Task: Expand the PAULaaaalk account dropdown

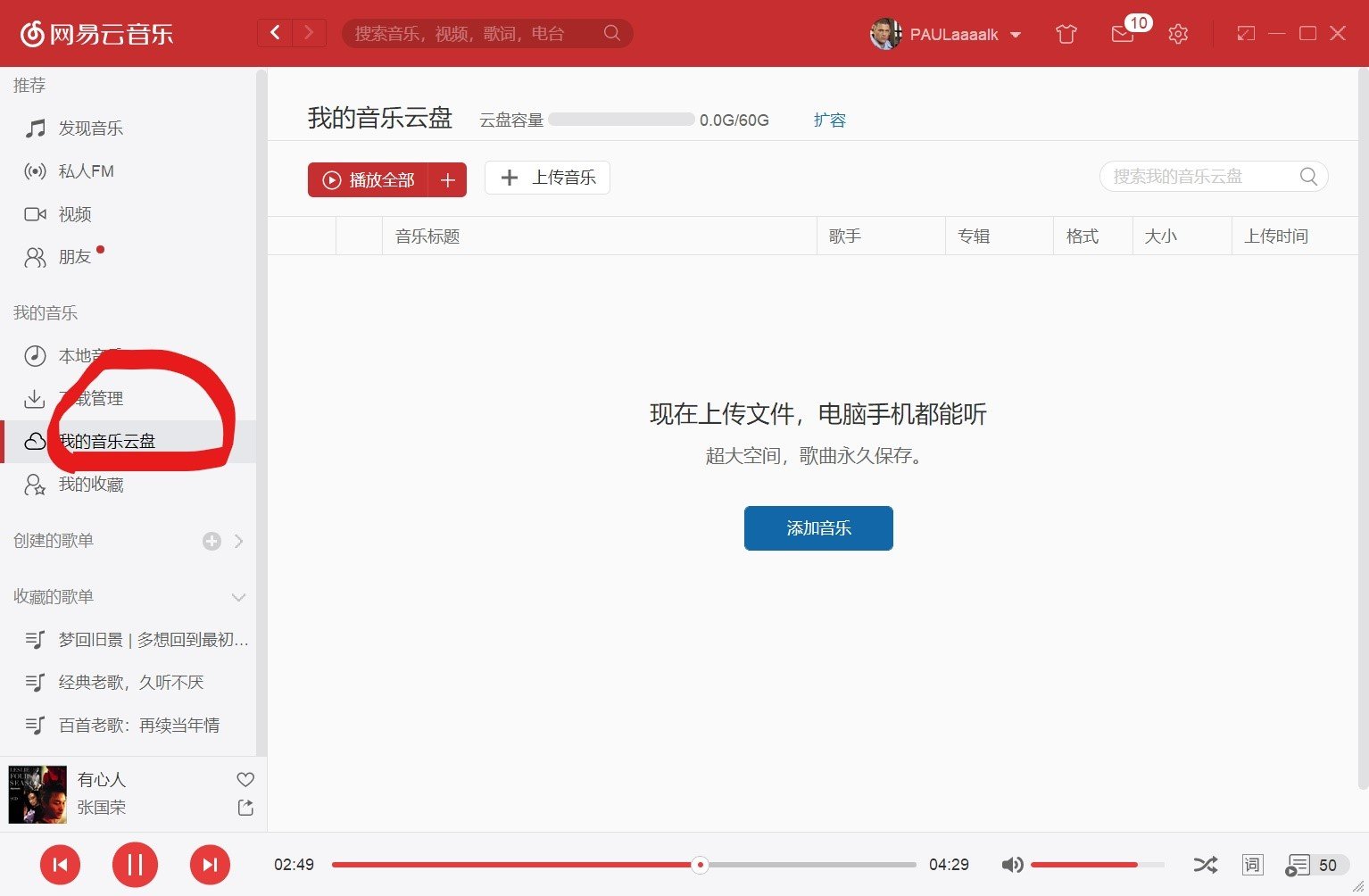Action: coord(1015,35)
